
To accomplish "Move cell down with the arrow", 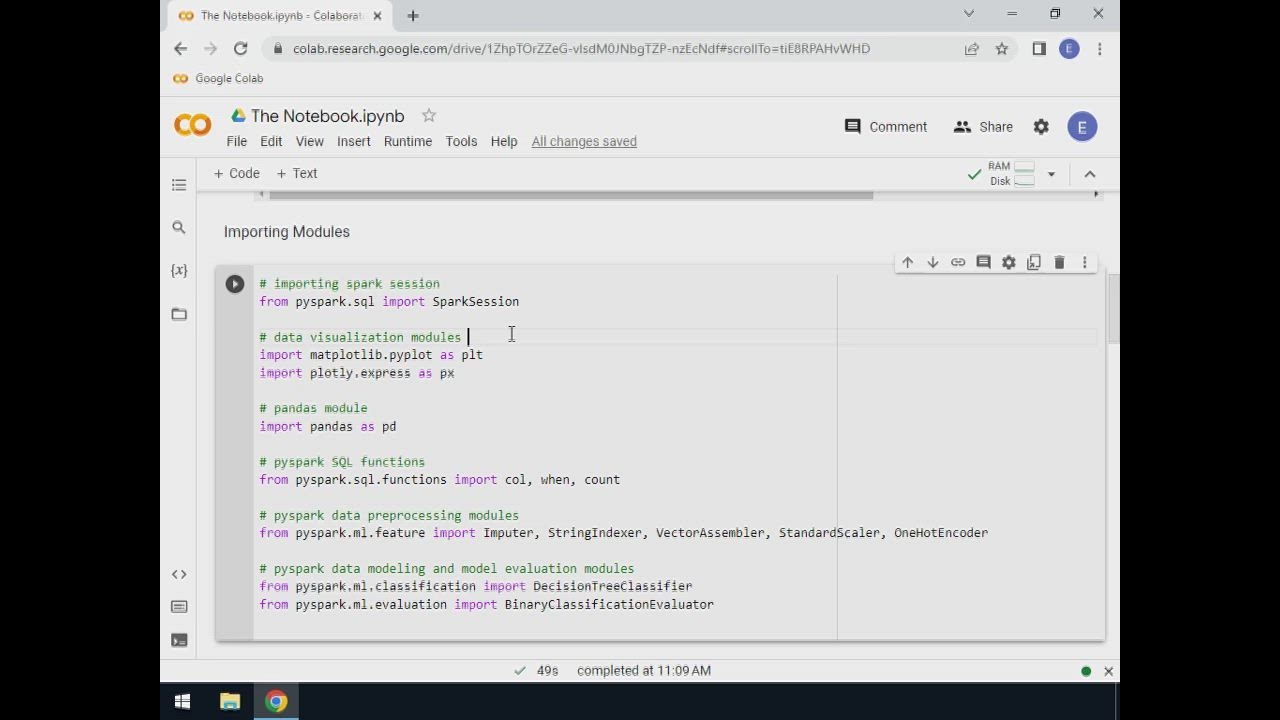I will click(933, 262).
